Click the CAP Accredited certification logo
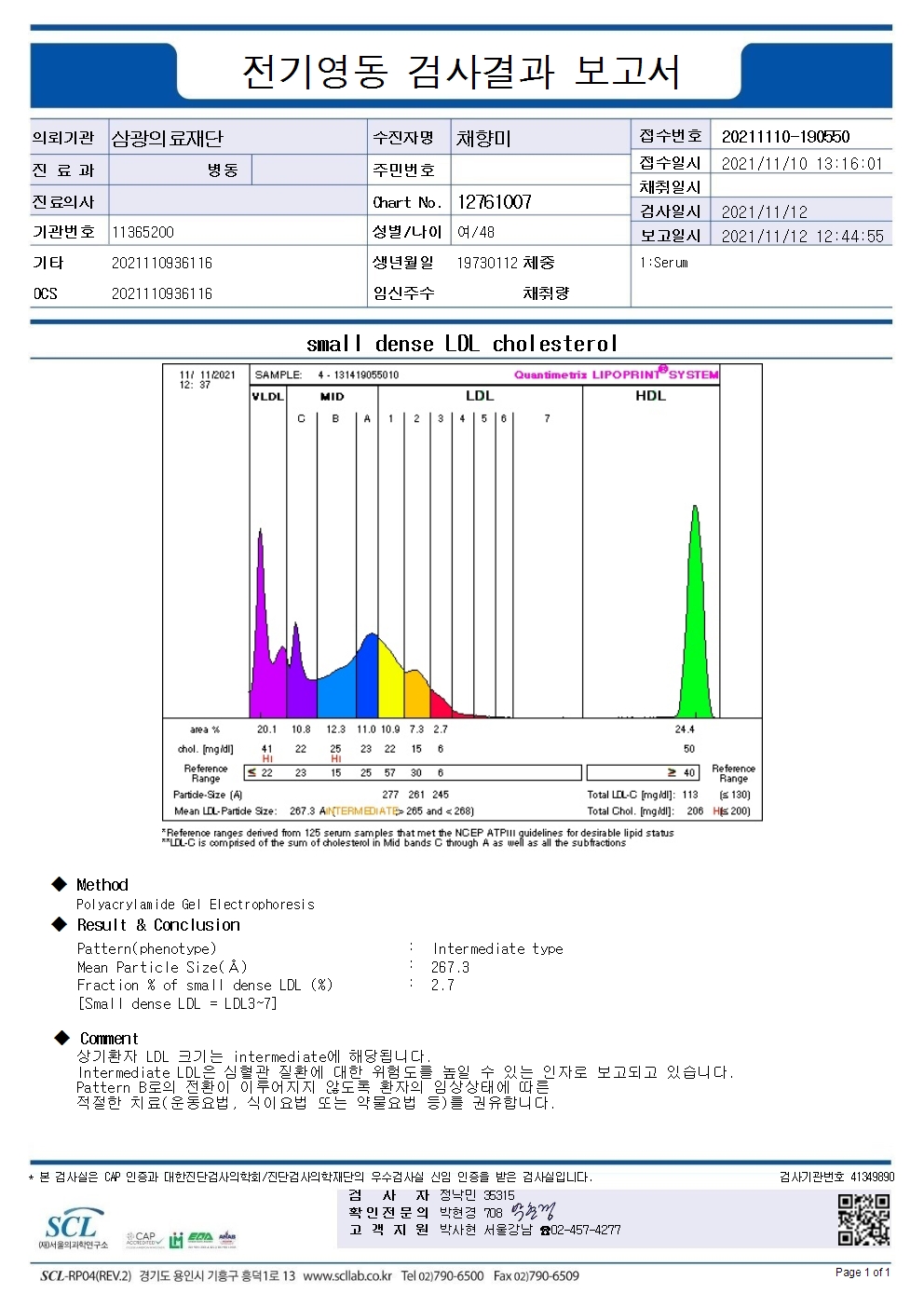The height and width of the screenshot is (1307, 924). 144,1240
